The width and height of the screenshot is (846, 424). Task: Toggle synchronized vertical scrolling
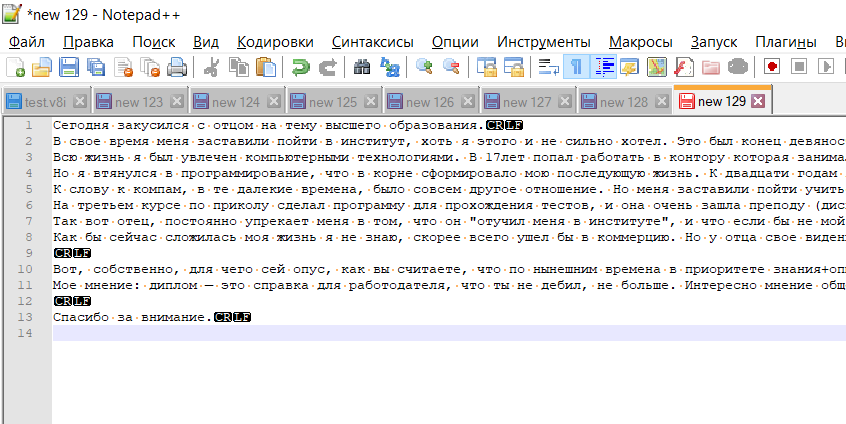click(x=487, y=67)
